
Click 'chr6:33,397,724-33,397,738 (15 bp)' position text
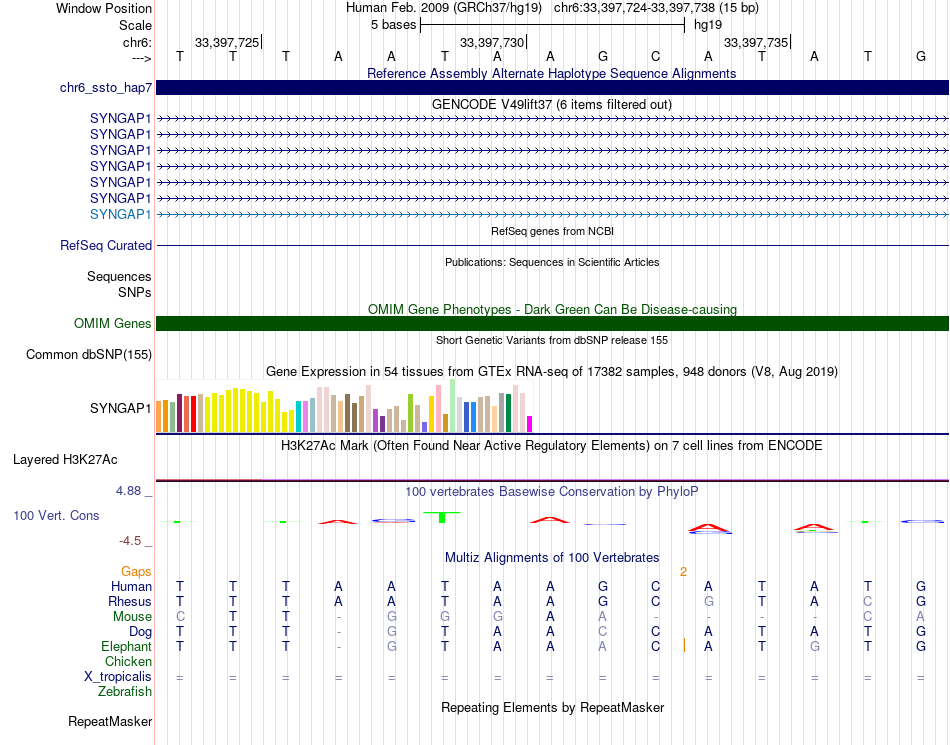656,8
